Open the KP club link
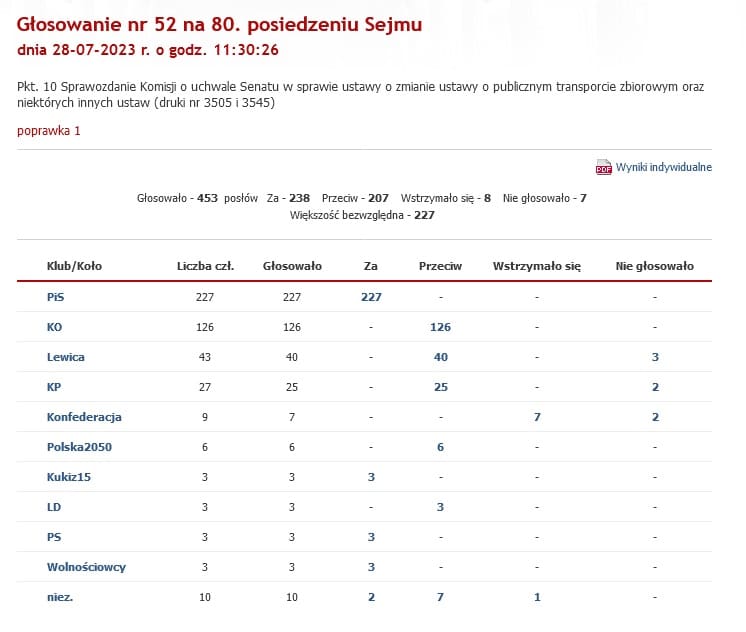Screen dimensions: 746x632 [55, 387]
